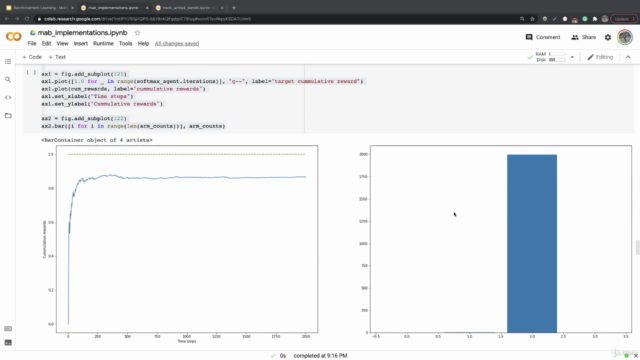The height and width of the screenshot is (360, 640).
Task: Collapse the header with the up chevron
Action: pyautogui.click(x=628, y=57)
